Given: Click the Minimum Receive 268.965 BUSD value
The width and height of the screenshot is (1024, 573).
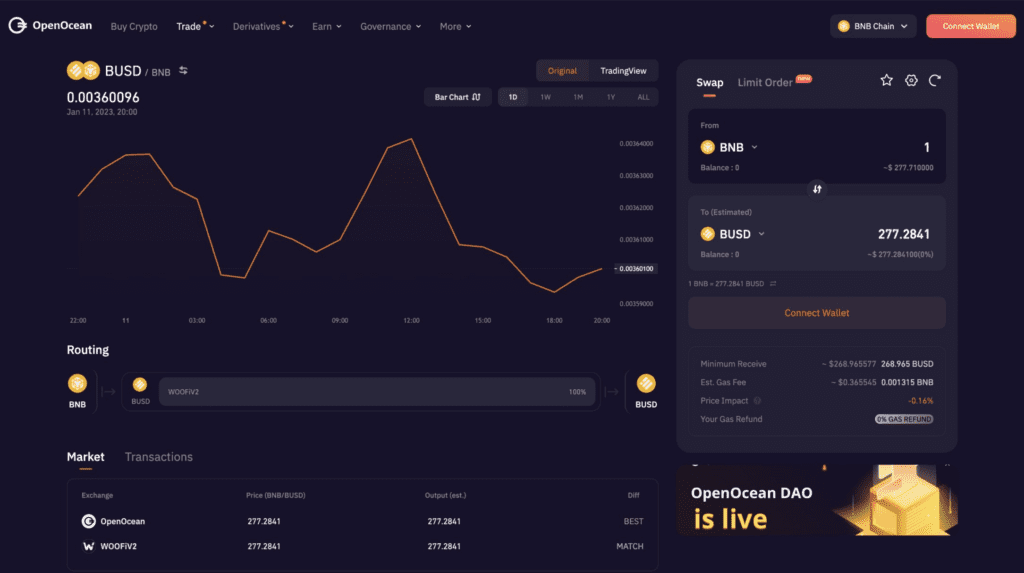Looking at the screenshot, I should [907, 364].
